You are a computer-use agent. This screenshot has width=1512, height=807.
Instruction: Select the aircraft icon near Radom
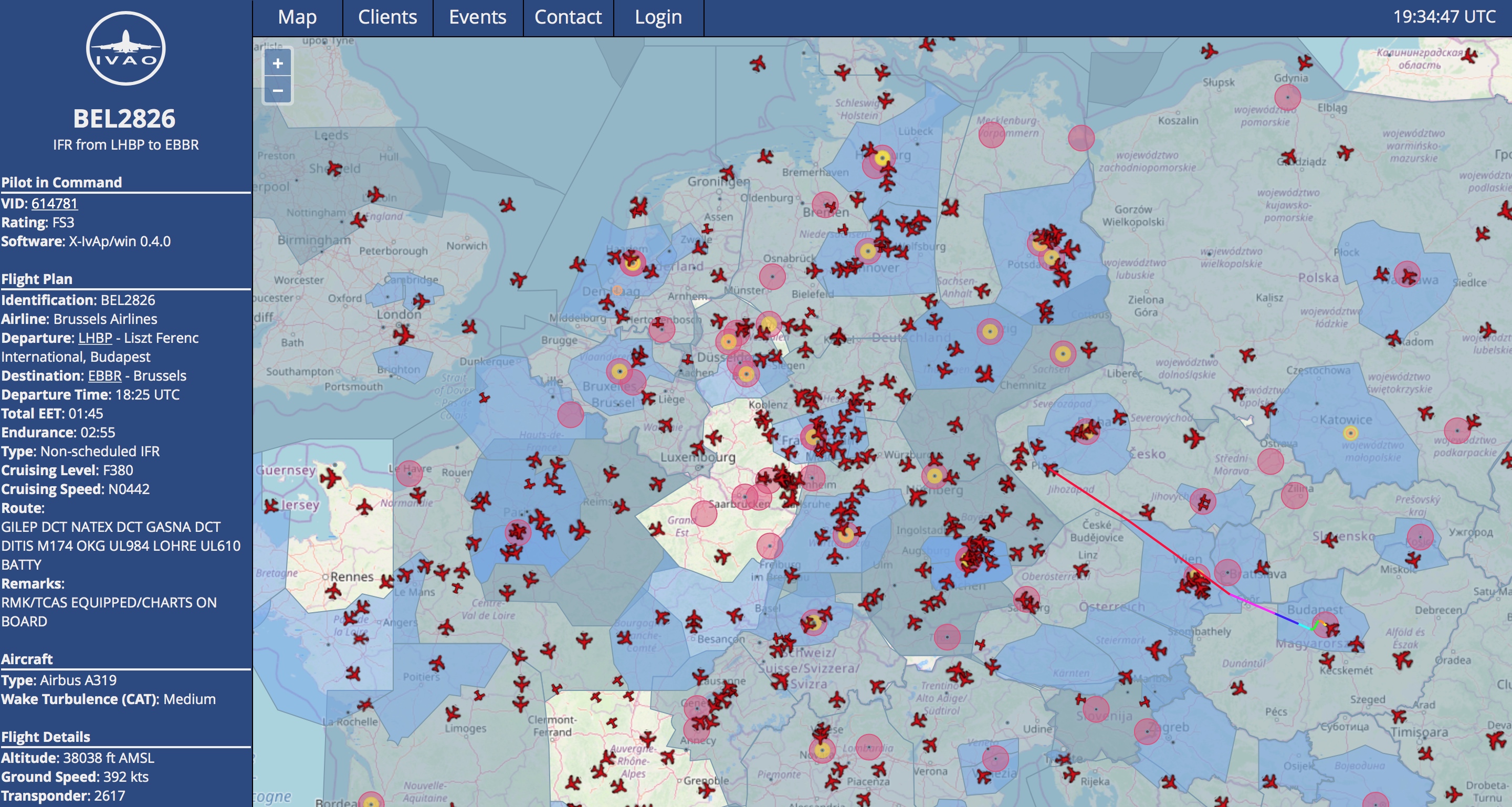click(x=1394, y=338)
